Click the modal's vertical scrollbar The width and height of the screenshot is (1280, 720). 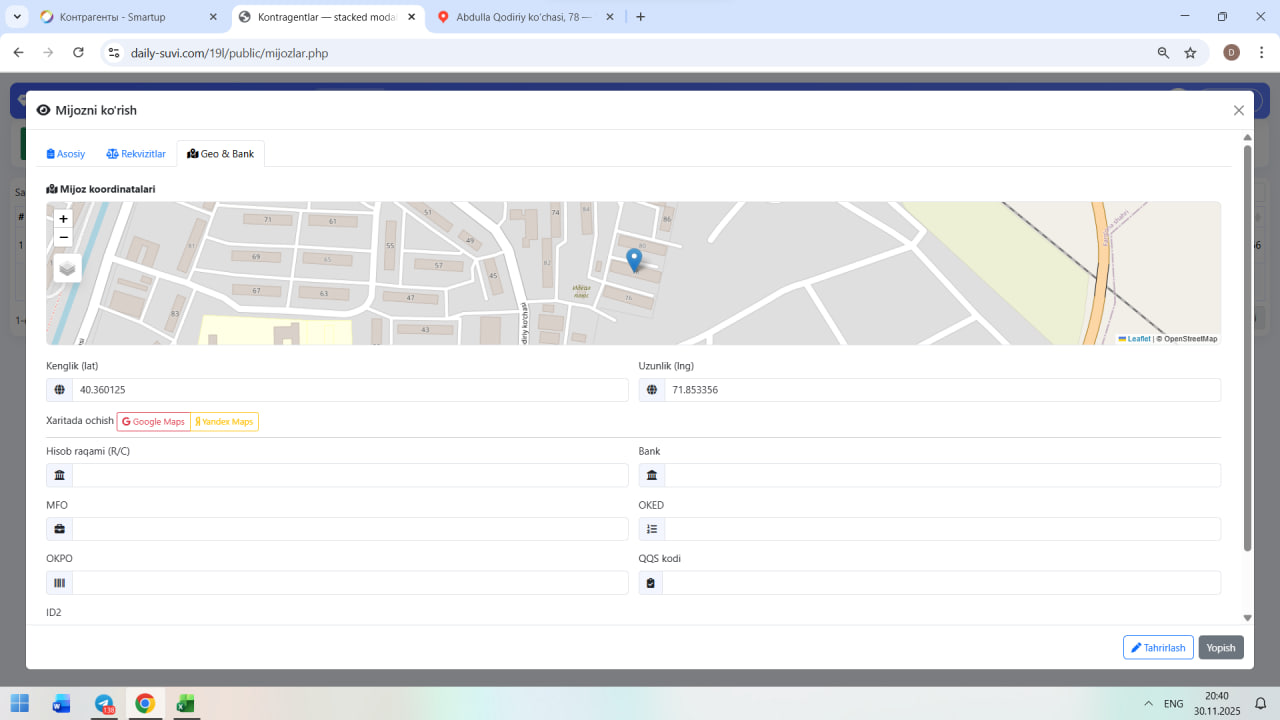click(1247, 350)
